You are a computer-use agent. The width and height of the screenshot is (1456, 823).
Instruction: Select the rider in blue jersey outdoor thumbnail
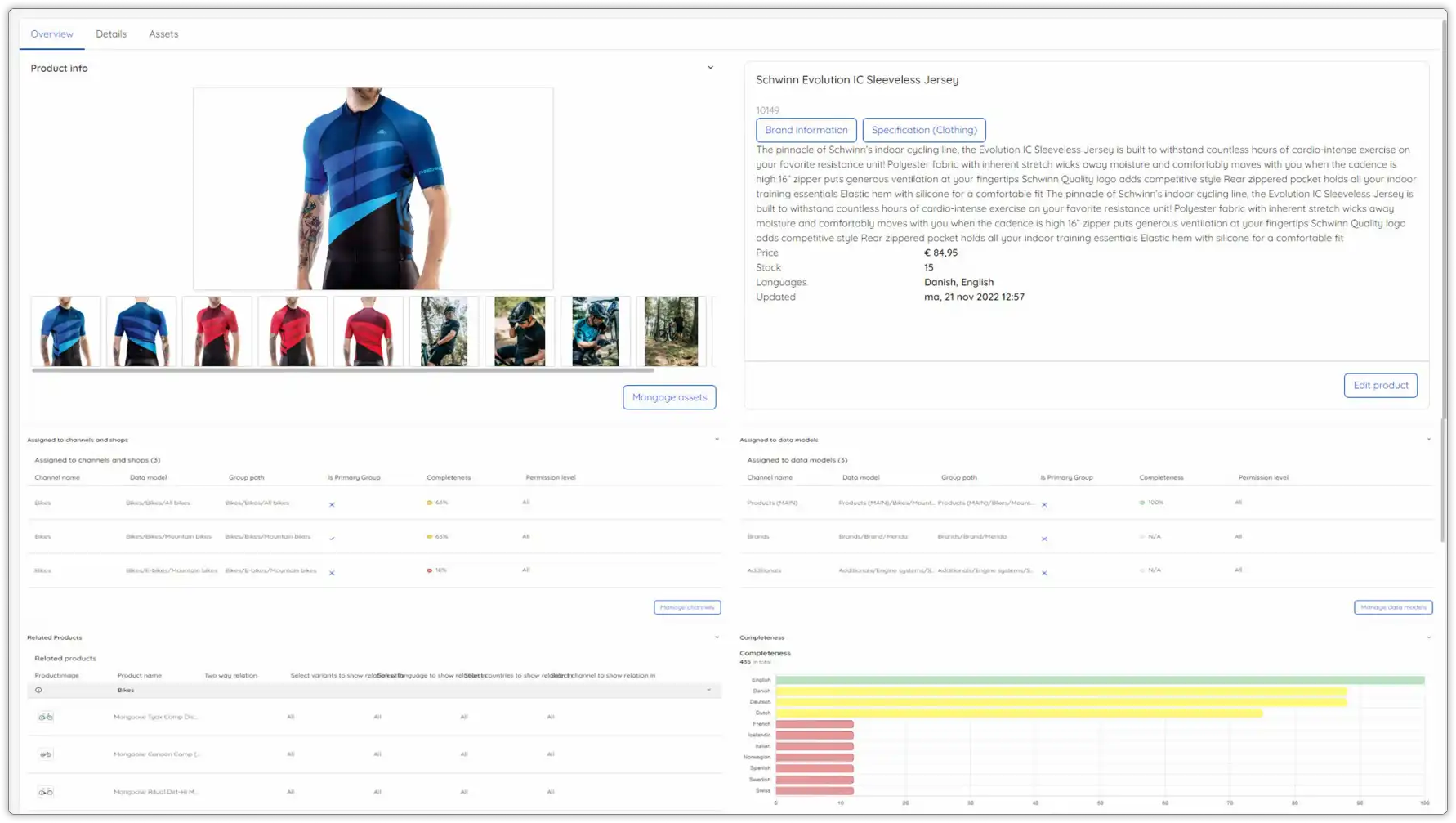596,331
